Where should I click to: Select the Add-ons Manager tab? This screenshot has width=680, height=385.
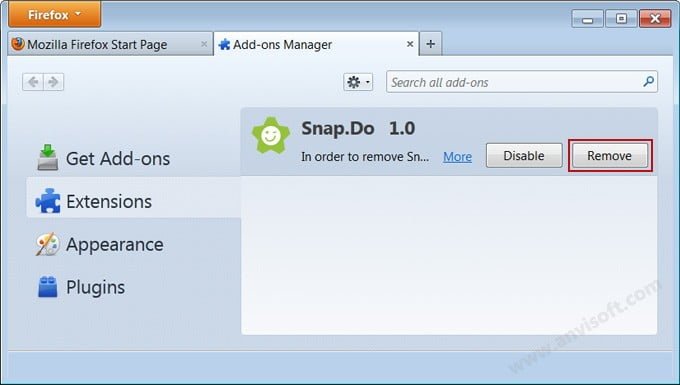pyautogui.click(x=317, y=44)
